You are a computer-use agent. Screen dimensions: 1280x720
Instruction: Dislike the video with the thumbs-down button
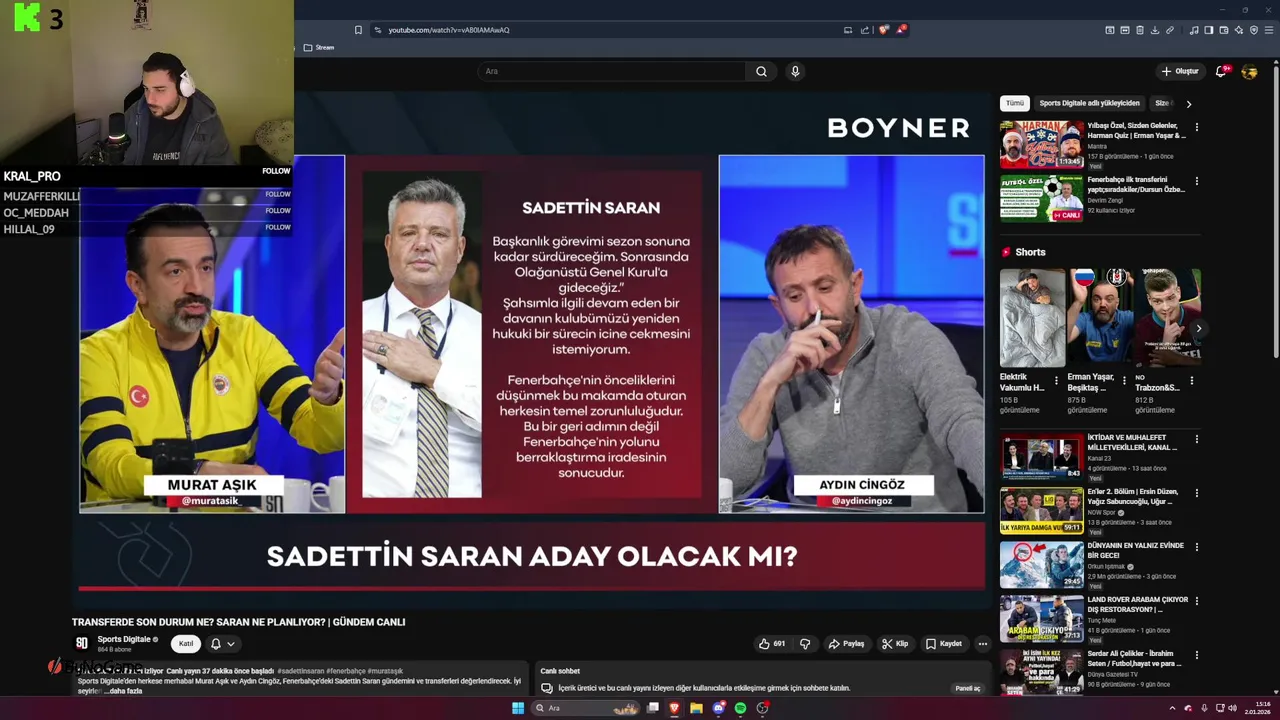805,644
